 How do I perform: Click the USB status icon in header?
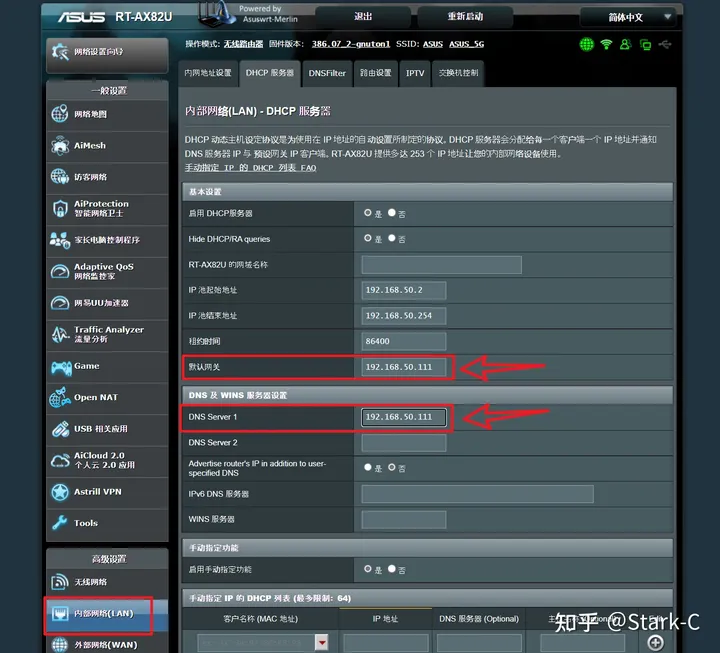[x=666, y=44]
